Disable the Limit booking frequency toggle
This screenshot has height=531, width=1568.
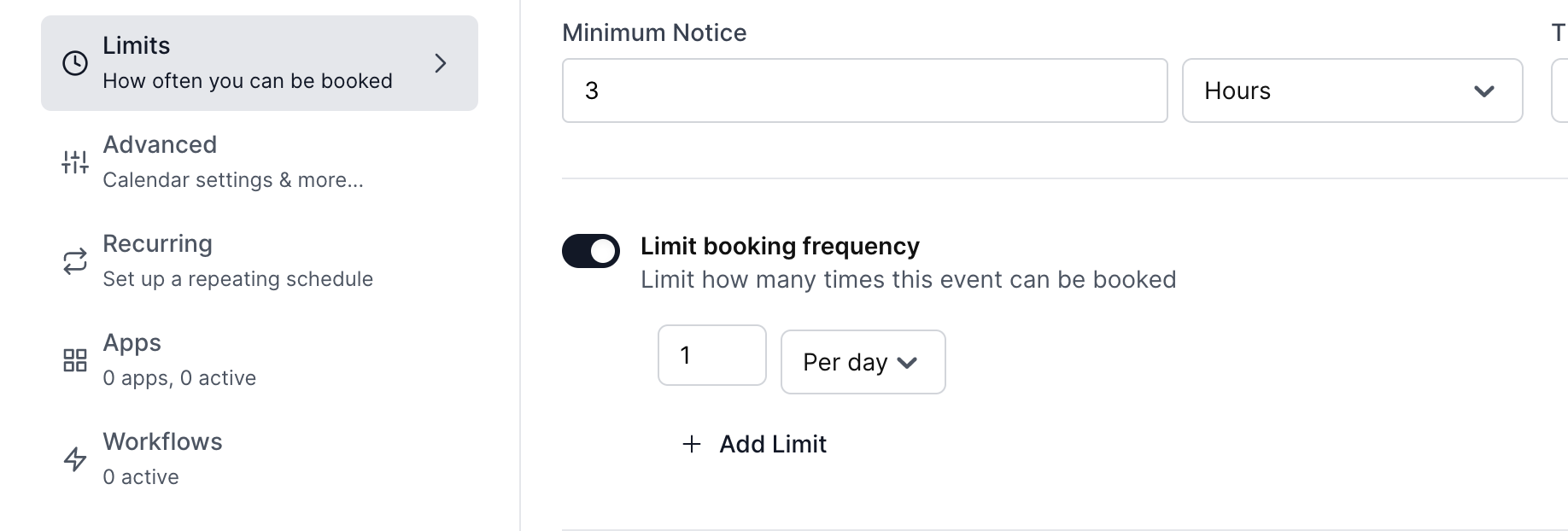pyautogui.click(x=591, y=251)
